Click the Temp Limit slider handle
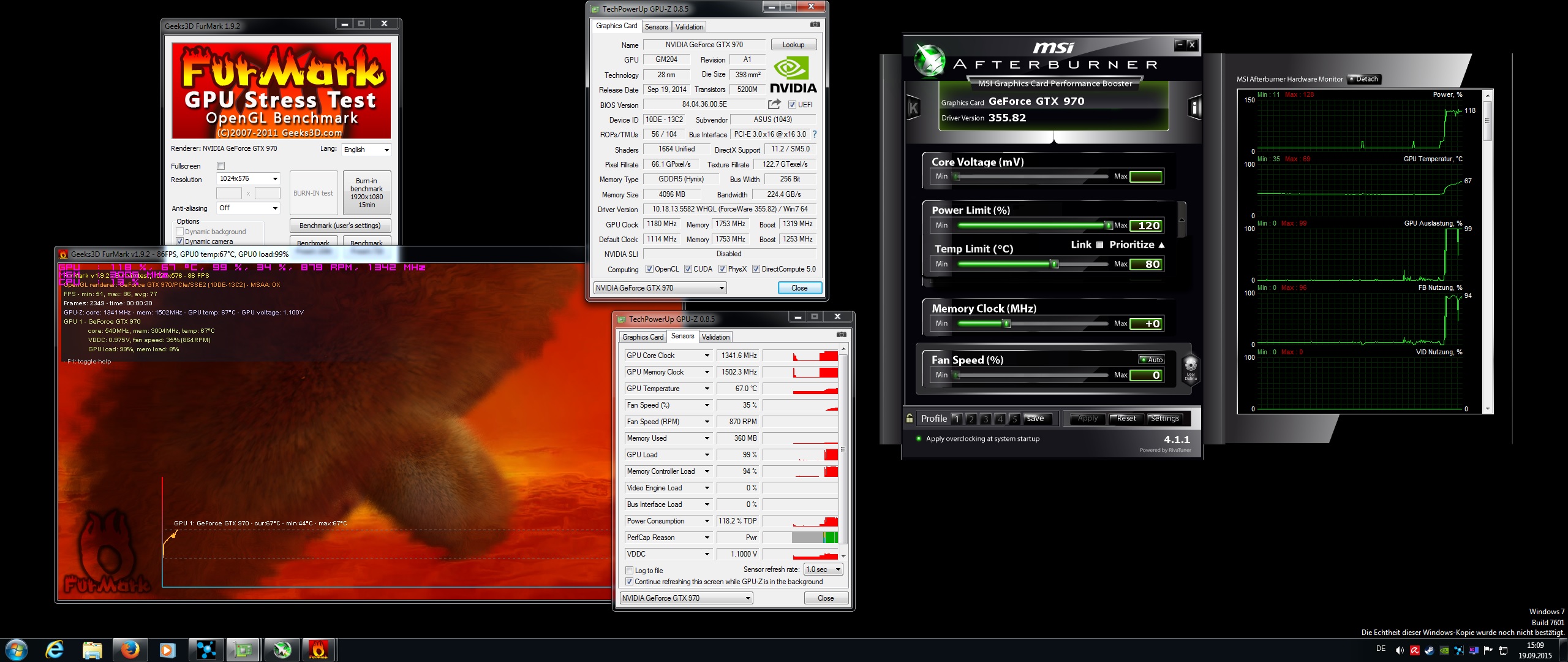Viewport: 1568px width, 662px height. (x=1054, y=264)
